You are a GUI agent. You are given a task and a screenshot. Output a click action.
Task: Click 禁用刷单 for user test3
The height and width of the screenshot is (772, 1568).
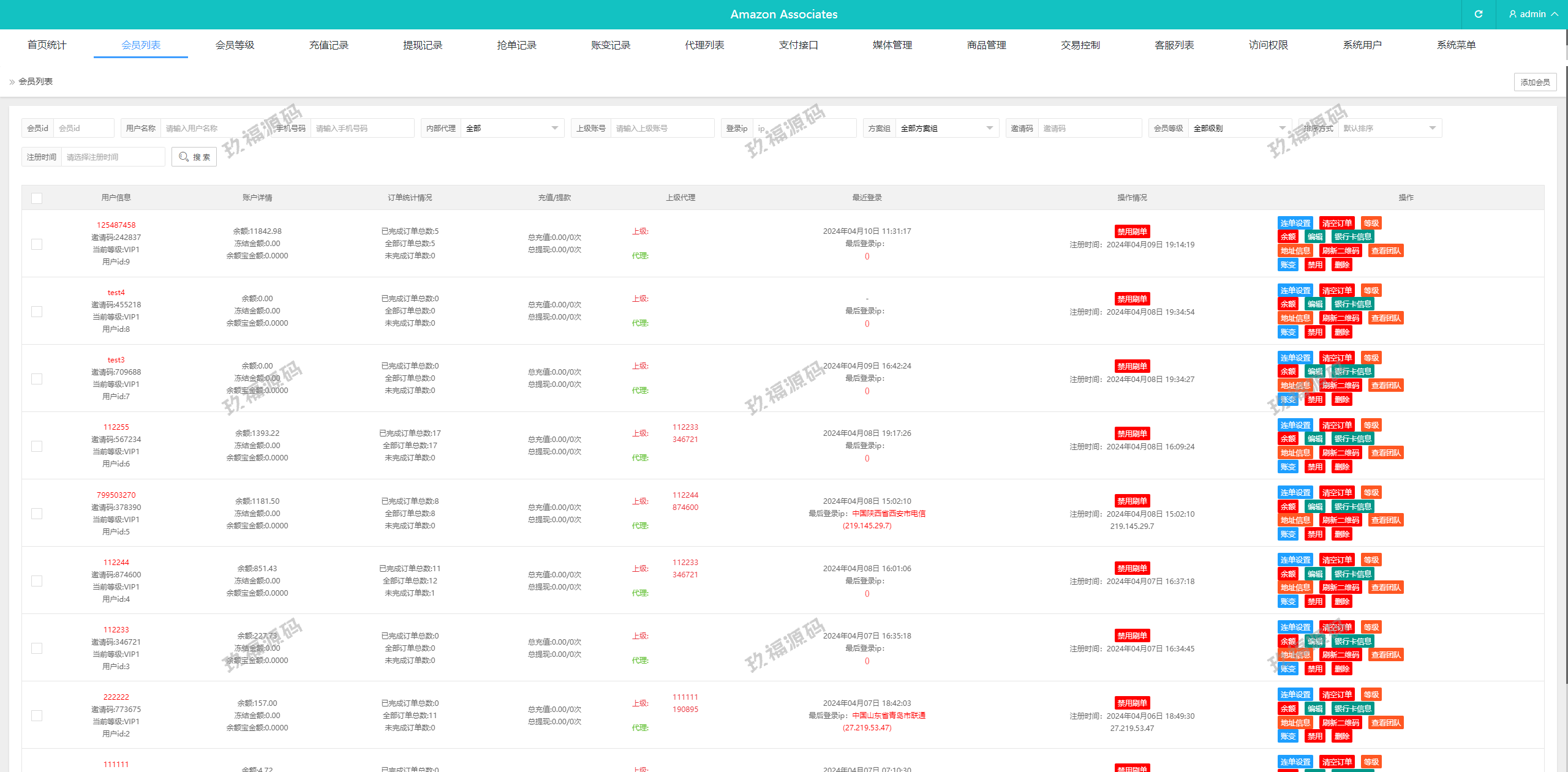(1132, 367)
